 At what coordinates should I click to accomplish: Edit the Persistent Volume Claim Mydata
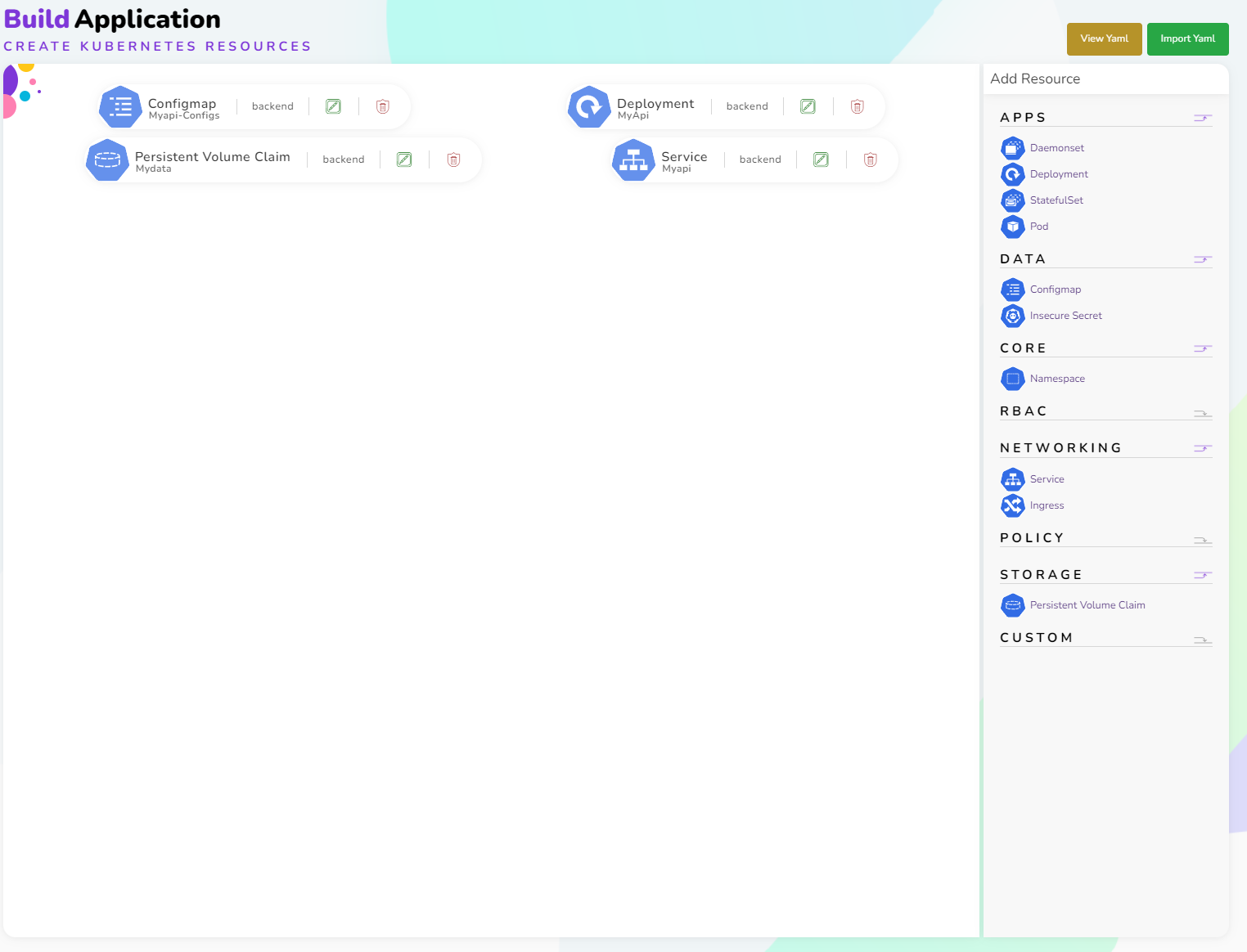404,159
